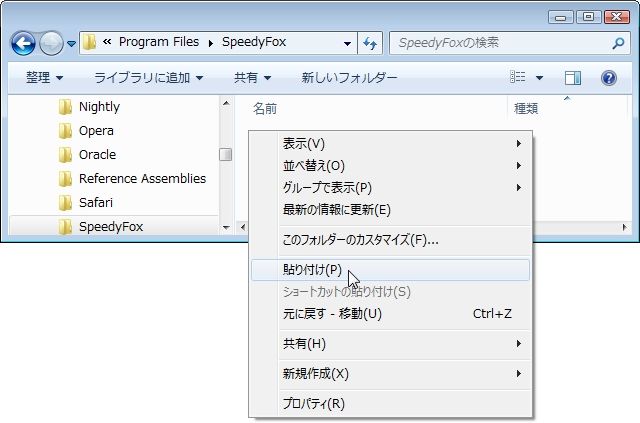This screenshot has height=423, width=640.
Task: Choose 最新の情報に更新(E) from context menu
Action: (390, 210)
